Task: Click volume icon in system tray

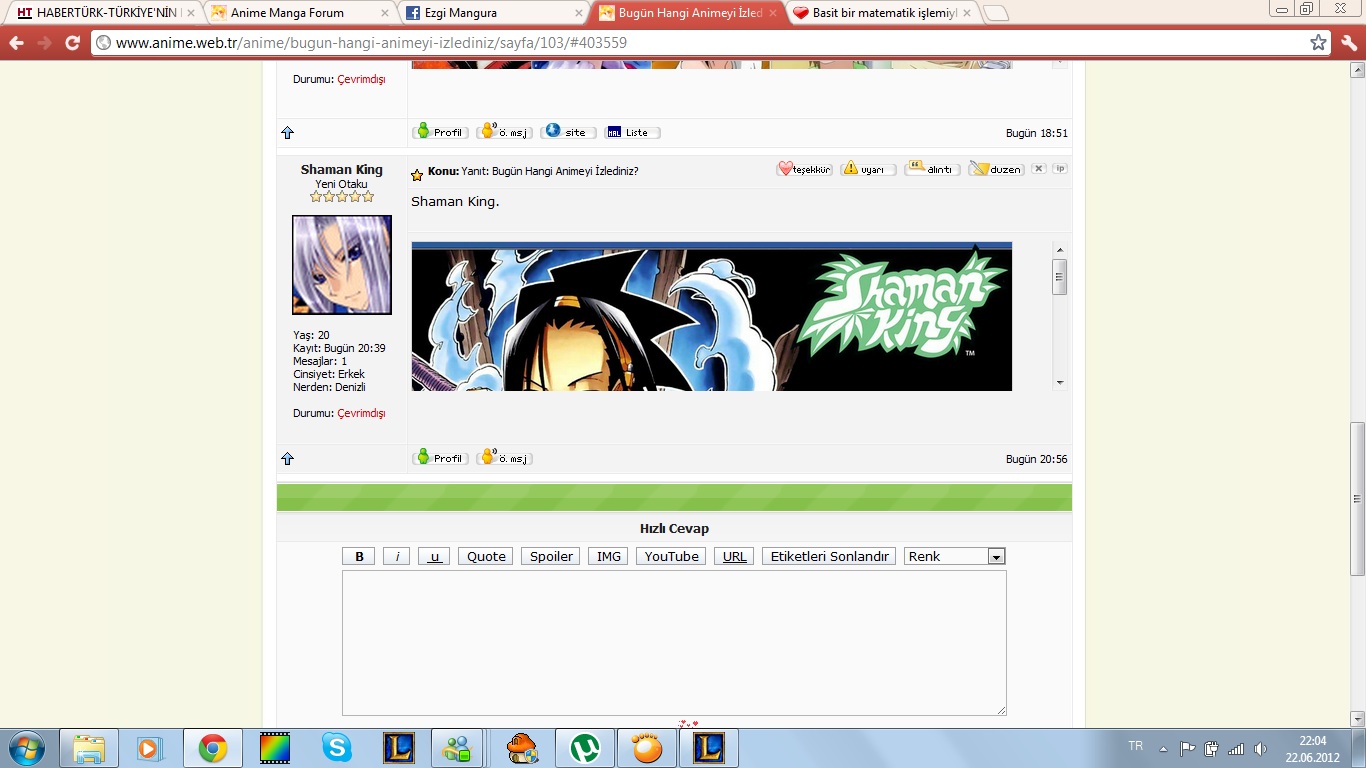Action: [1260, 748]
